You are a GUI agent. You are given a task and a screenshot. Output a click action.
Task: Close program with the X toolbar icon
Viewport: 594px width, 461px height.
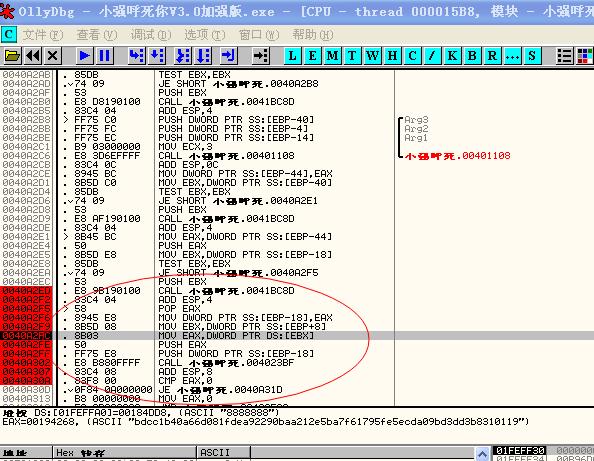click(53, 56)
